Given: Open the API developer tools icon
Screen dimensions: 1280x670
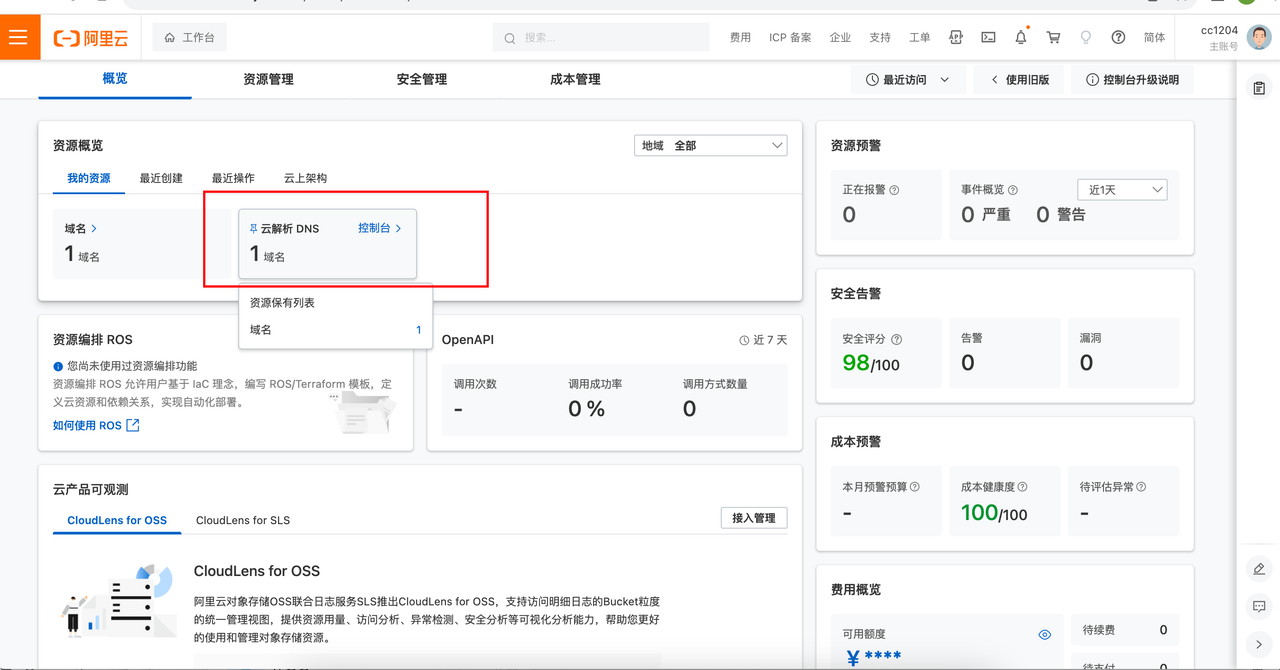Looking at the screenshot, I should [x=956, y=38].
